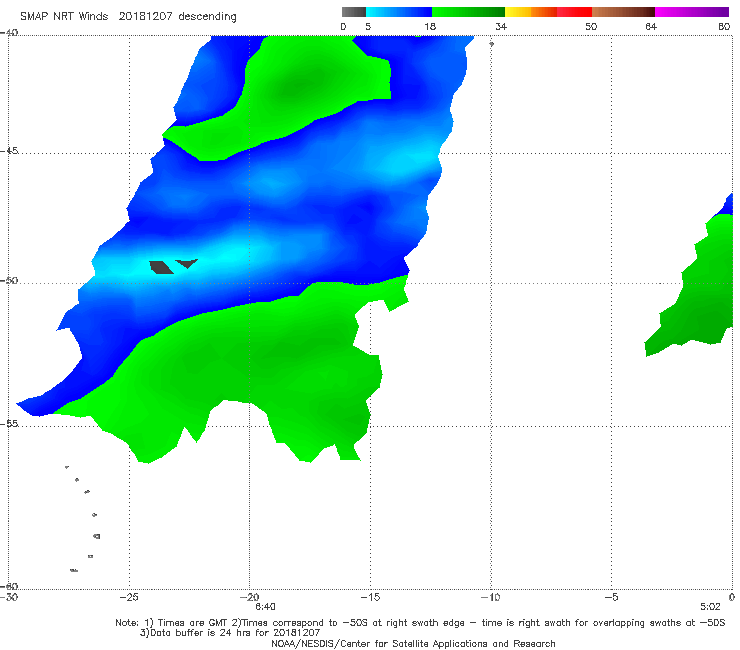
Task: Click the latitude axis label '-55'
Action: coord(9,424)
